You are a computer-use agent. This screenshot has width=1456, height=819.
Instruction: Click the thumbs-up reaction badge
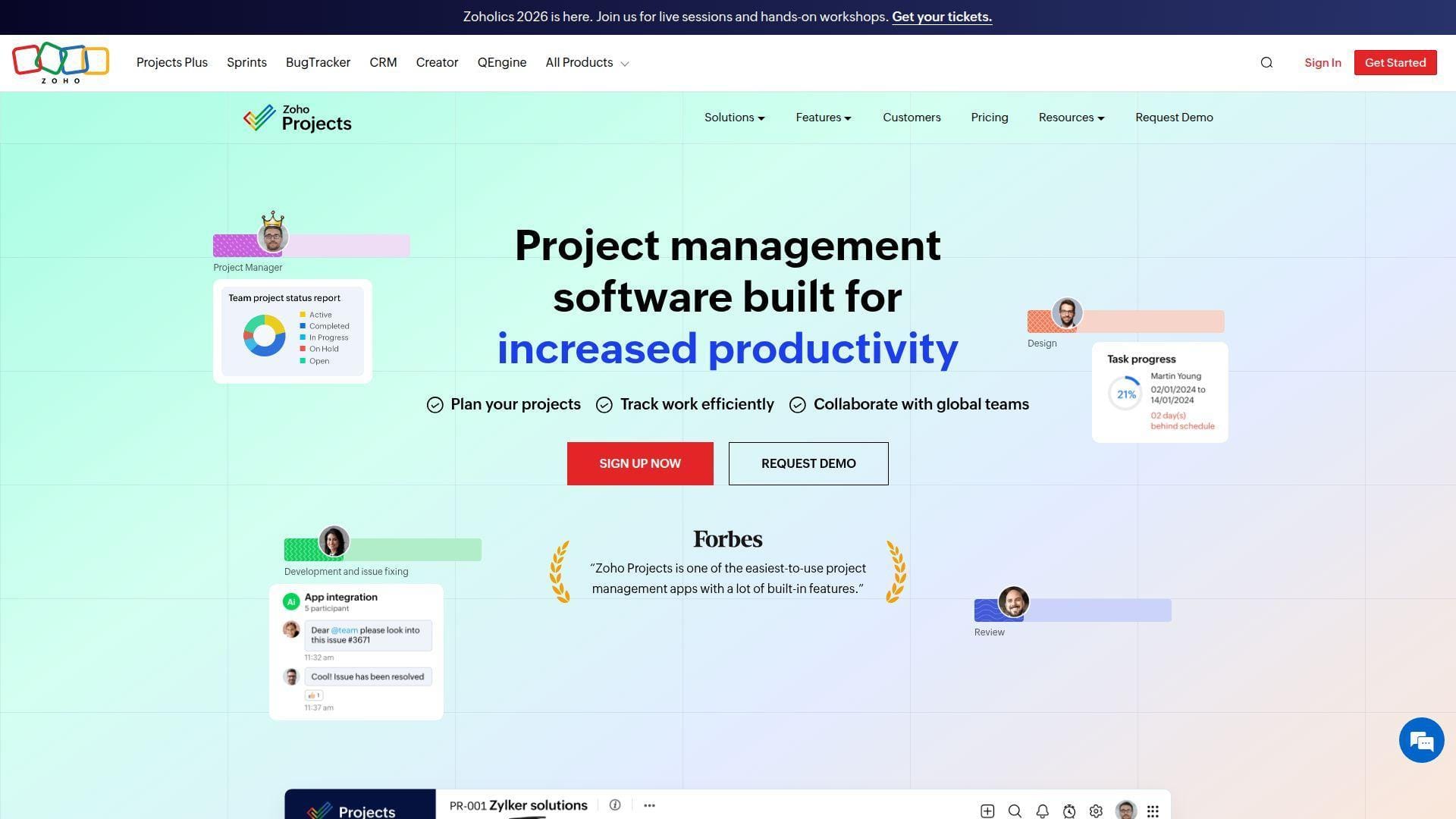coord(314,695)
